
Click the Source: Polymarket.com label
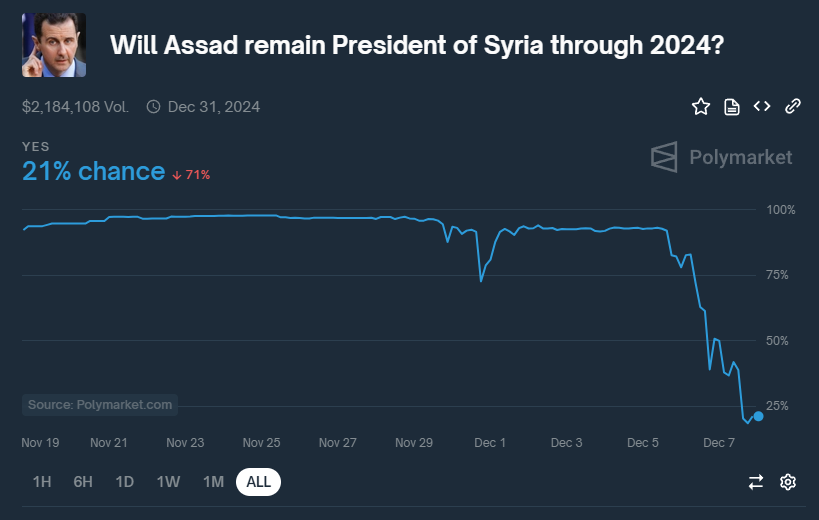point(100,405)
